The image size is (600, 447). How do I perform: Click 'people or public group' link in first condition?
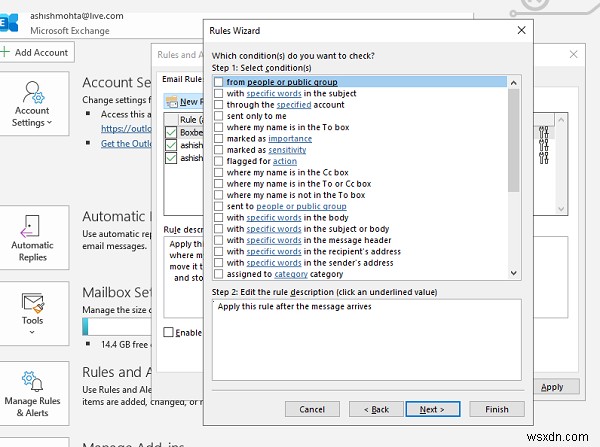coord(292,82)
